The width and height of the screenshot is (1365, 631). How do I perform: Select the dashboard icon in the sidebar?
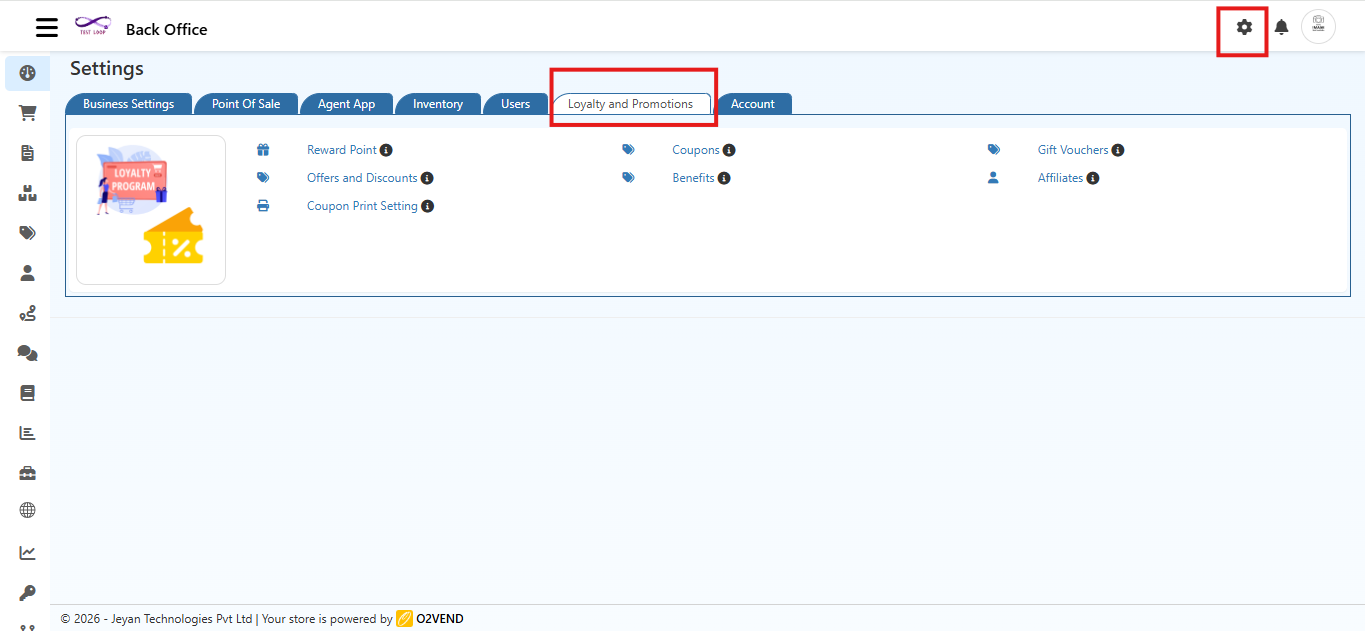point(26,72)
